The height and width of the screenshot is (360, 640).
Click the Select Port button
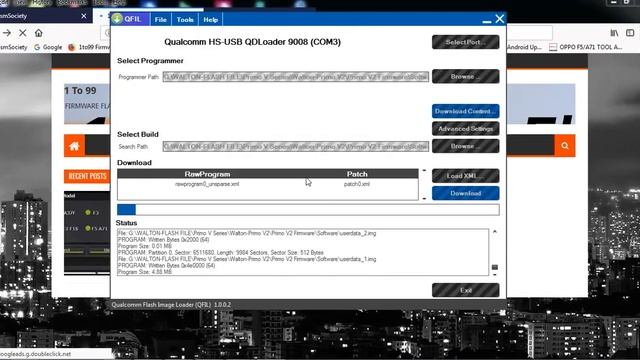[x=465, y=42]
